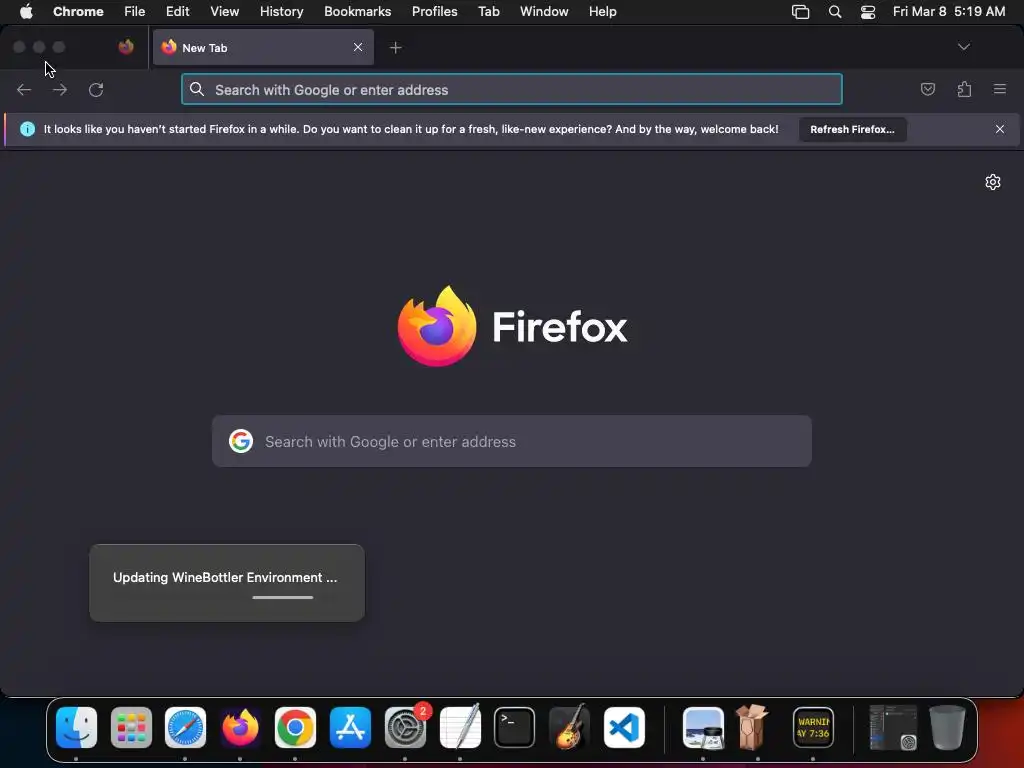
Task: Go back using the back arrow
Action: click(x=24, y=89)
